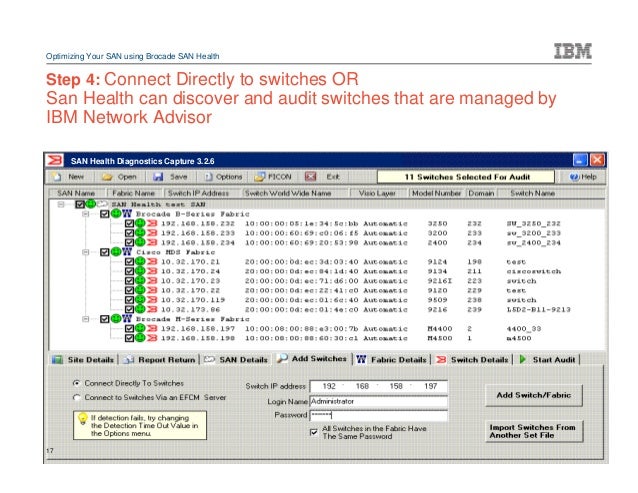Click the fabric W icon of Brocade M-Series Fabric
This screenshot has height=493, width=638.
(127, 318)
